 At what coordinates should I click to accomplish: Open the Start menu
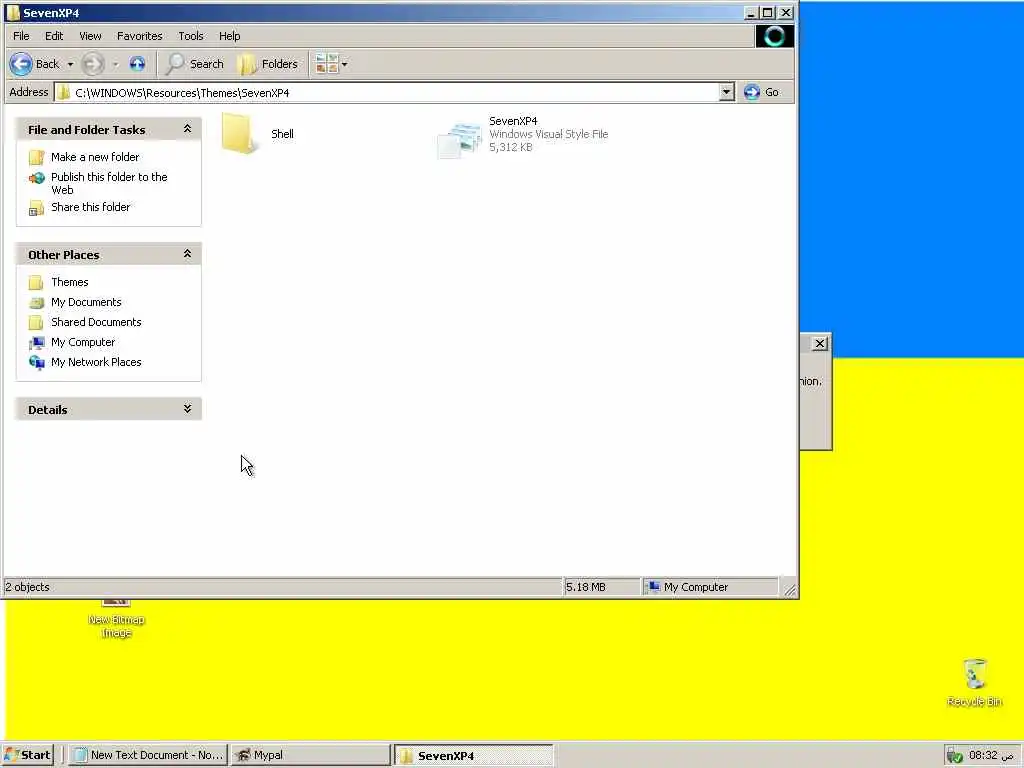(28, 755)
